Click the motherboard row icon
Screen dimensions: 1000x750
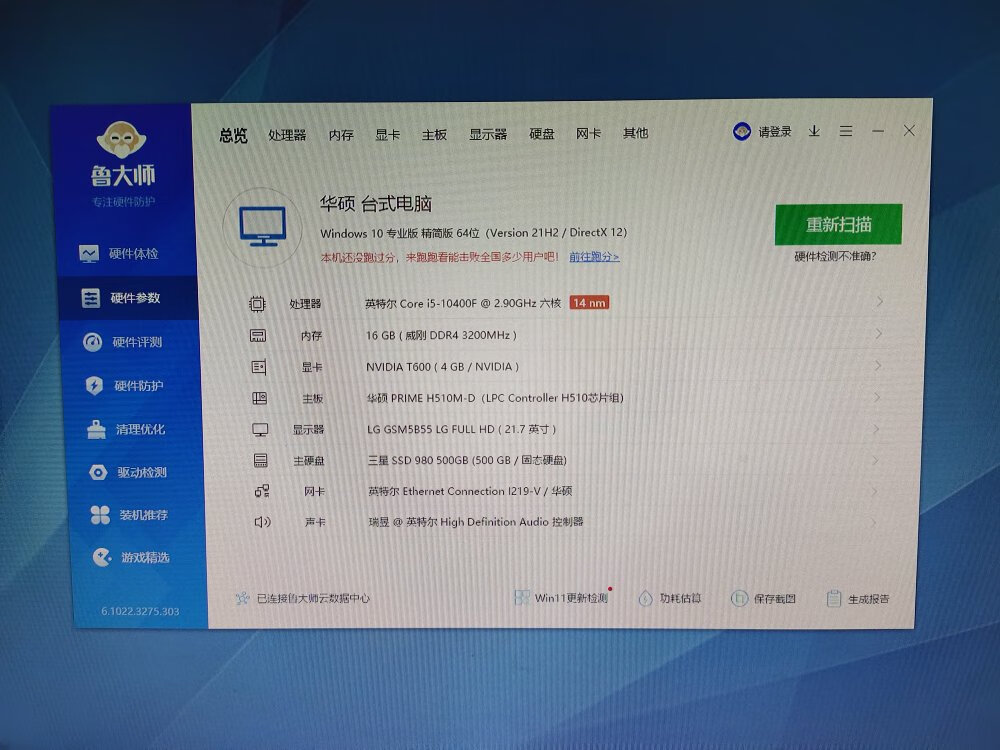click(260, 398)
